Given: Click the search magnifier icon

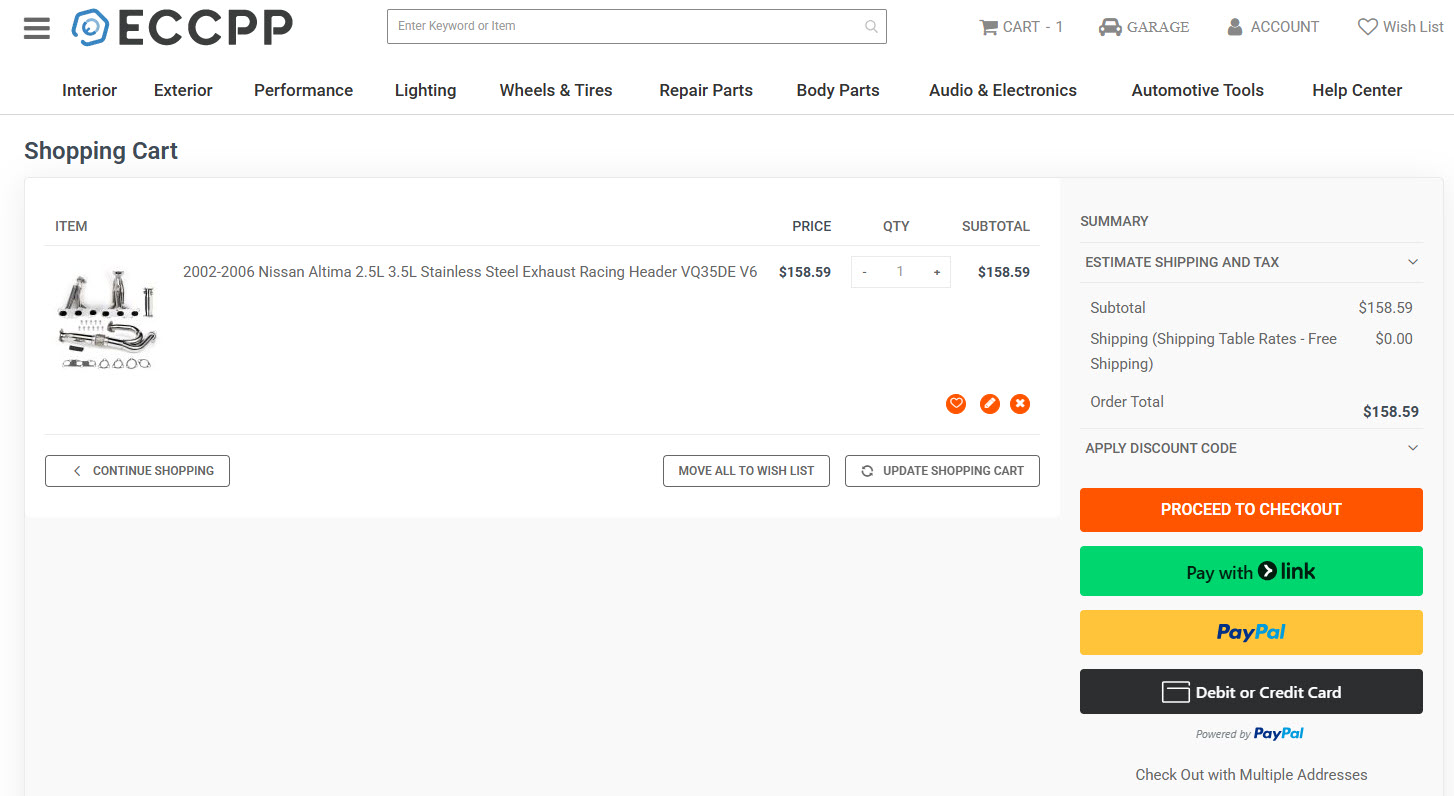Looking at the screenshot, I should [x=871, y=27].
